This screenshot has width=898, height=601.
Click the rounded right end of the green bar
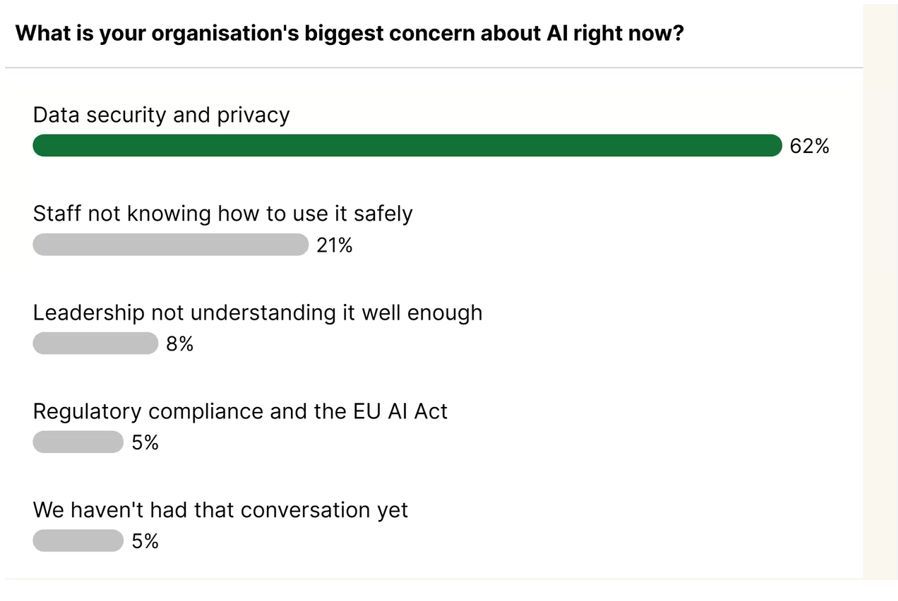pos(774,146)
